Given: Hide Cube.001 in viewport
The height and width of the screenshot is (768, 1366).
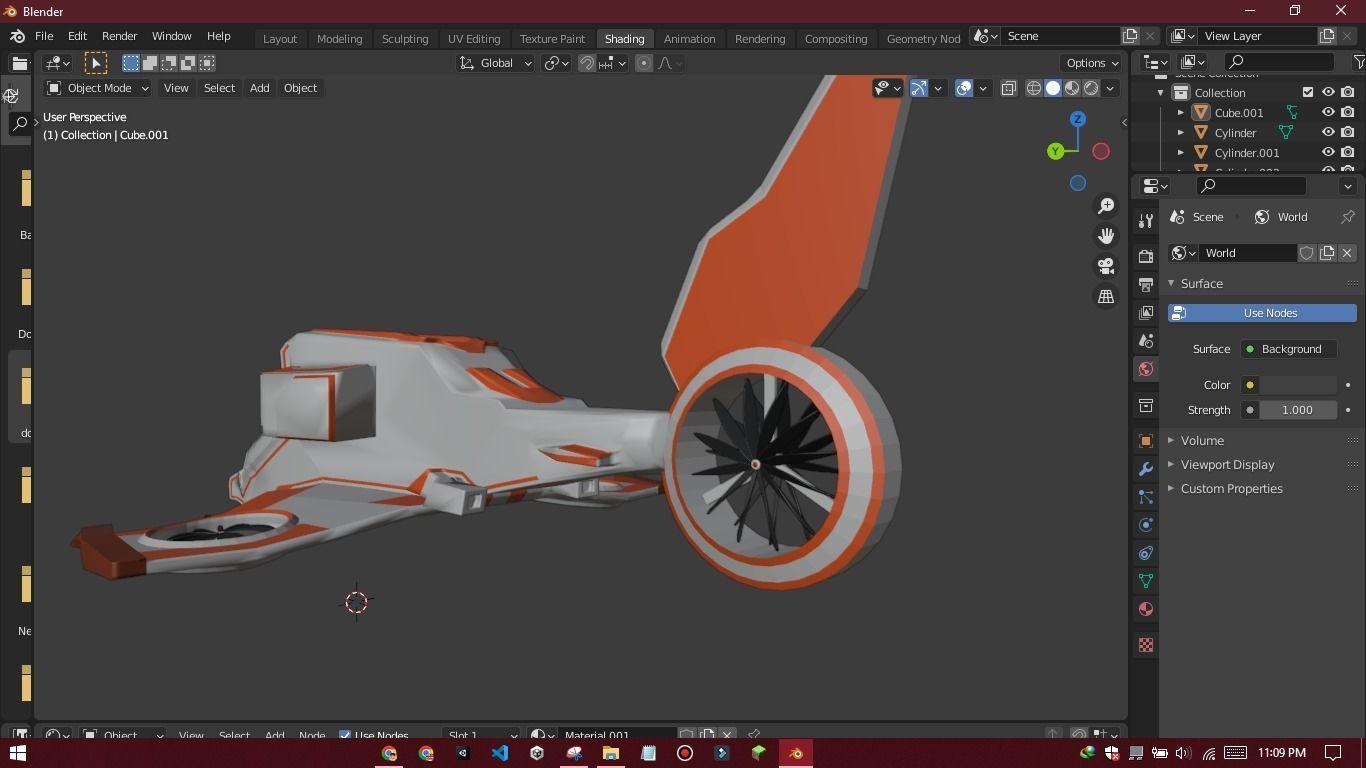Looking at the screenshot, I should 1328,113.
